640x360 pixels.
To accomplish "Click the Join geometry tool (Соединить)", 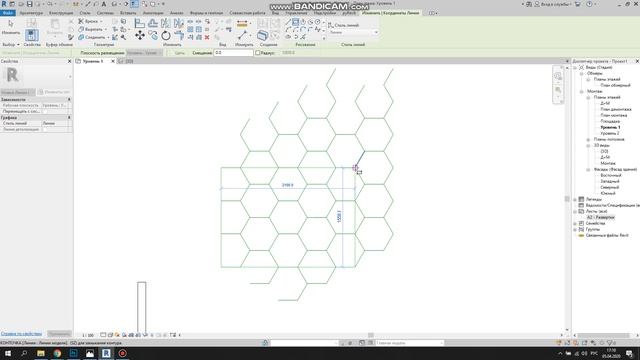I will [x=92, y=37].
